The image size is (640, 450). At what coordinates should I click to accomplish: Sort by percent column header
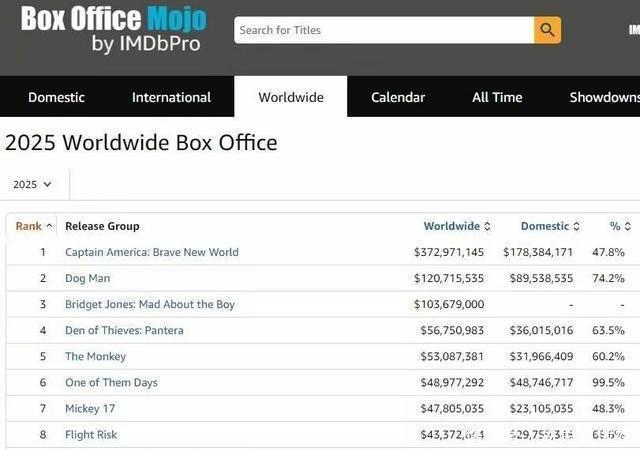coord(620,226)
